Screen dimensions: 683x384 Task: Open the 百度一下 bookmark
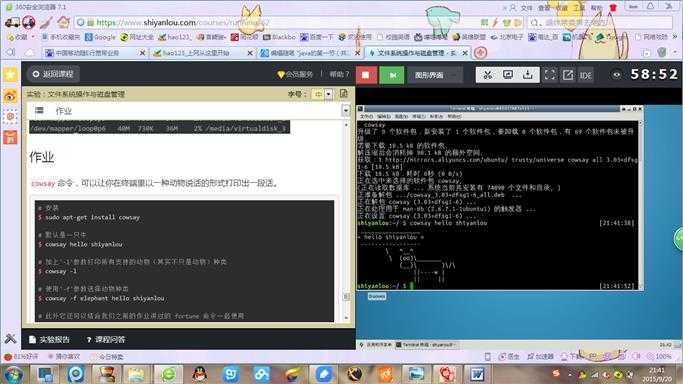point(317,37)
